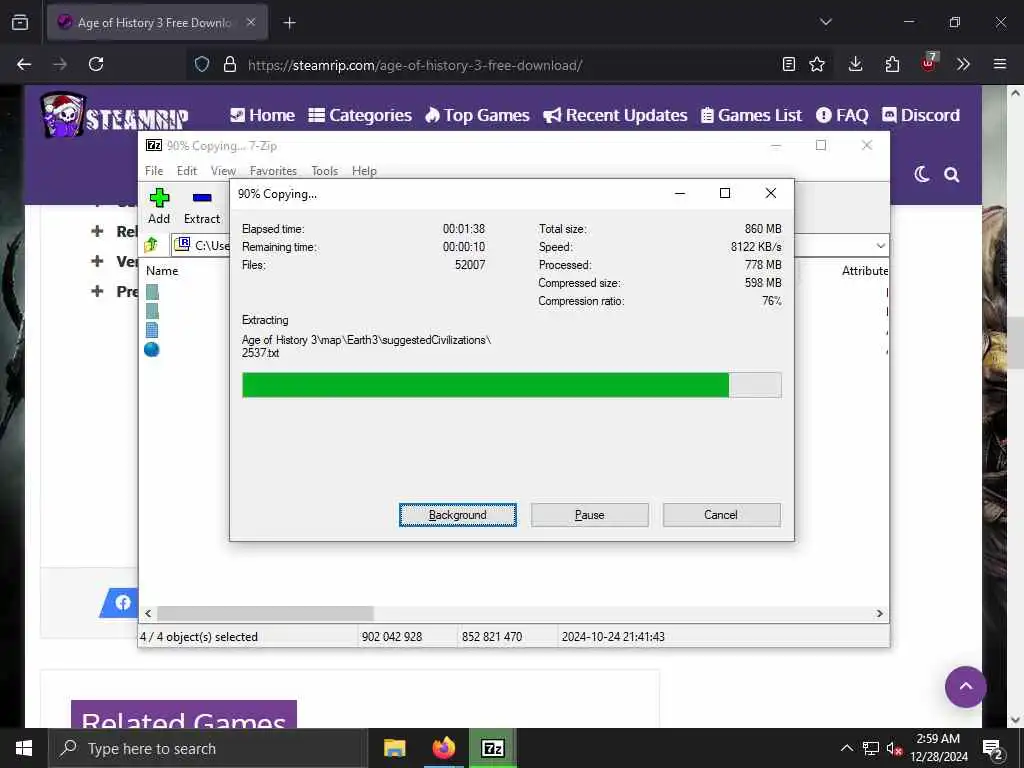The image size is (1024, 768).
Task: Open the Firefox hamburger menu
Action: coord(1000,64)
